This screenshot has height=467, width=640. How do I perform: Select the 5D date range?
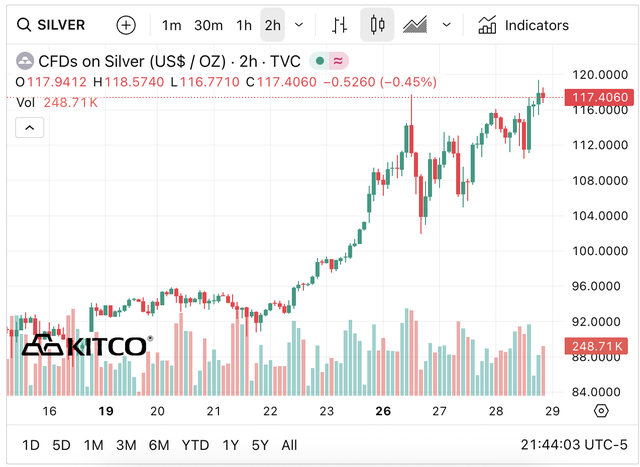61,444
